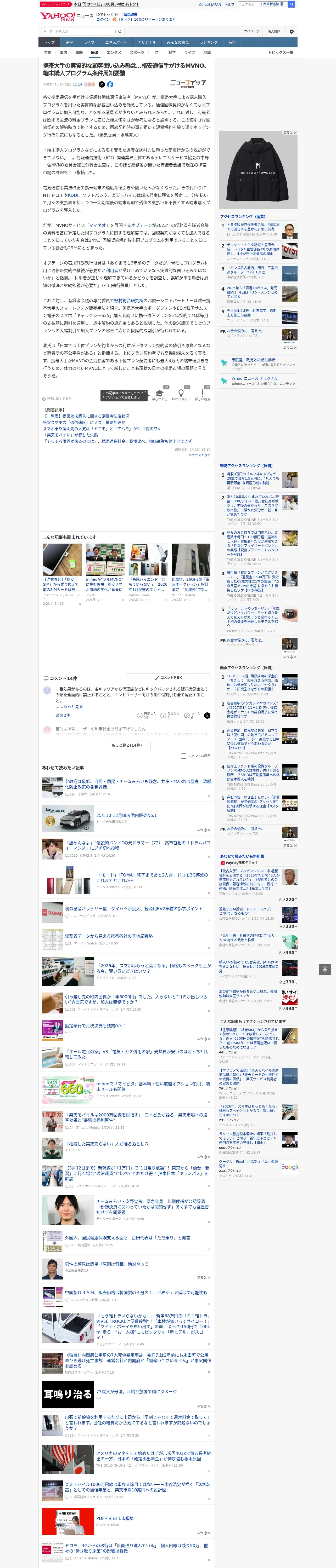
Task: Toggle the 'コメント非表示' checkbox
Action: pyautogui.click(x=183, y=756)
